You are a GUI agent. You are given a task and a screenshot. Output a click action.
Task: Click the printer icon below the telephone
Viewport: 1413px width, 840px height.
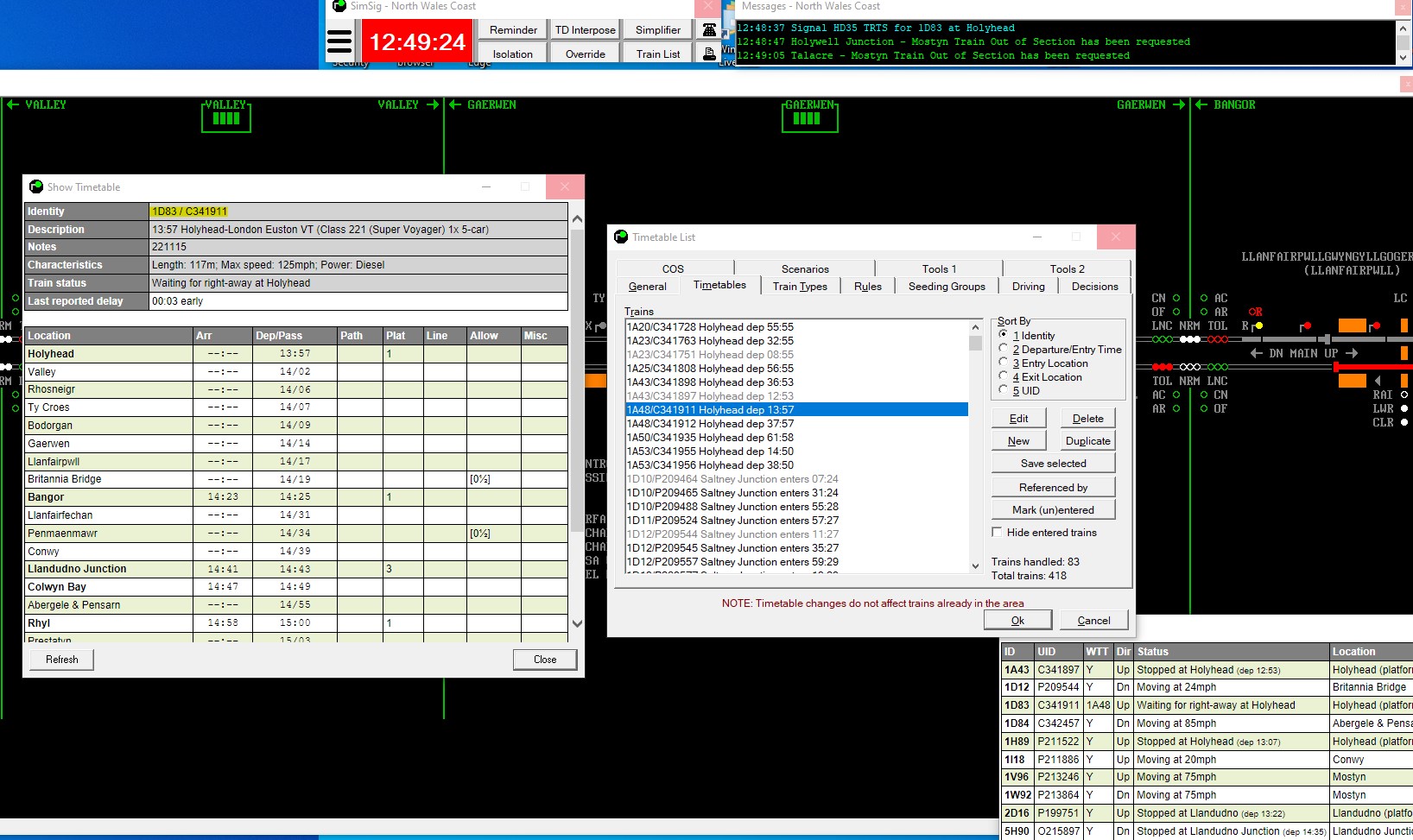pyautogui.click(x=709, y=54)
